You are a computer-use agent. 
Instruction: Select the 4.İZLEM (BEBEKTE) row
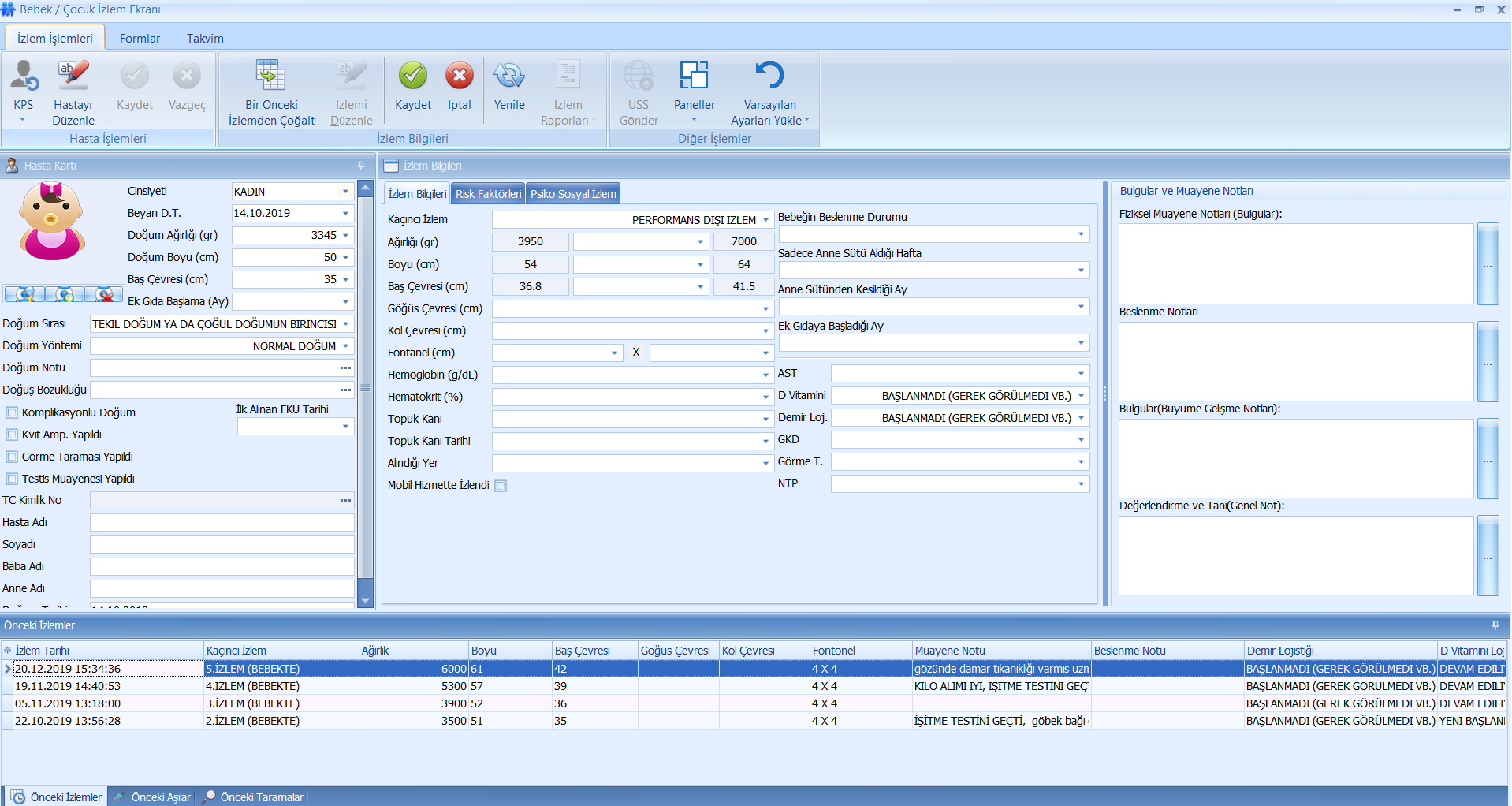(x=252, y=686)
